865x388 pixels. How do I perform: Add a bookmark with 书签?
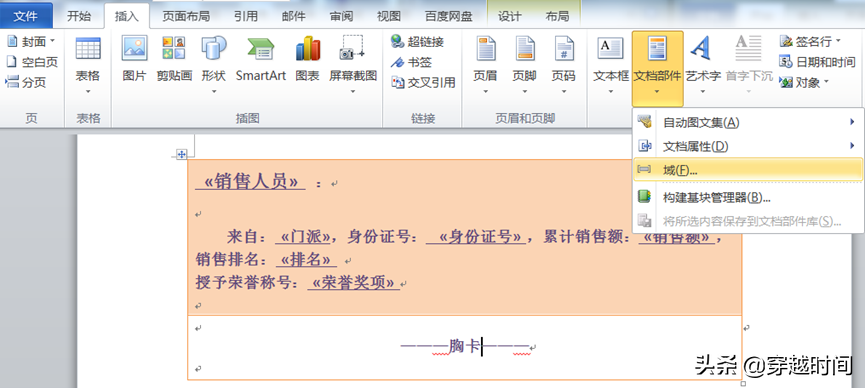pos(412,62)
